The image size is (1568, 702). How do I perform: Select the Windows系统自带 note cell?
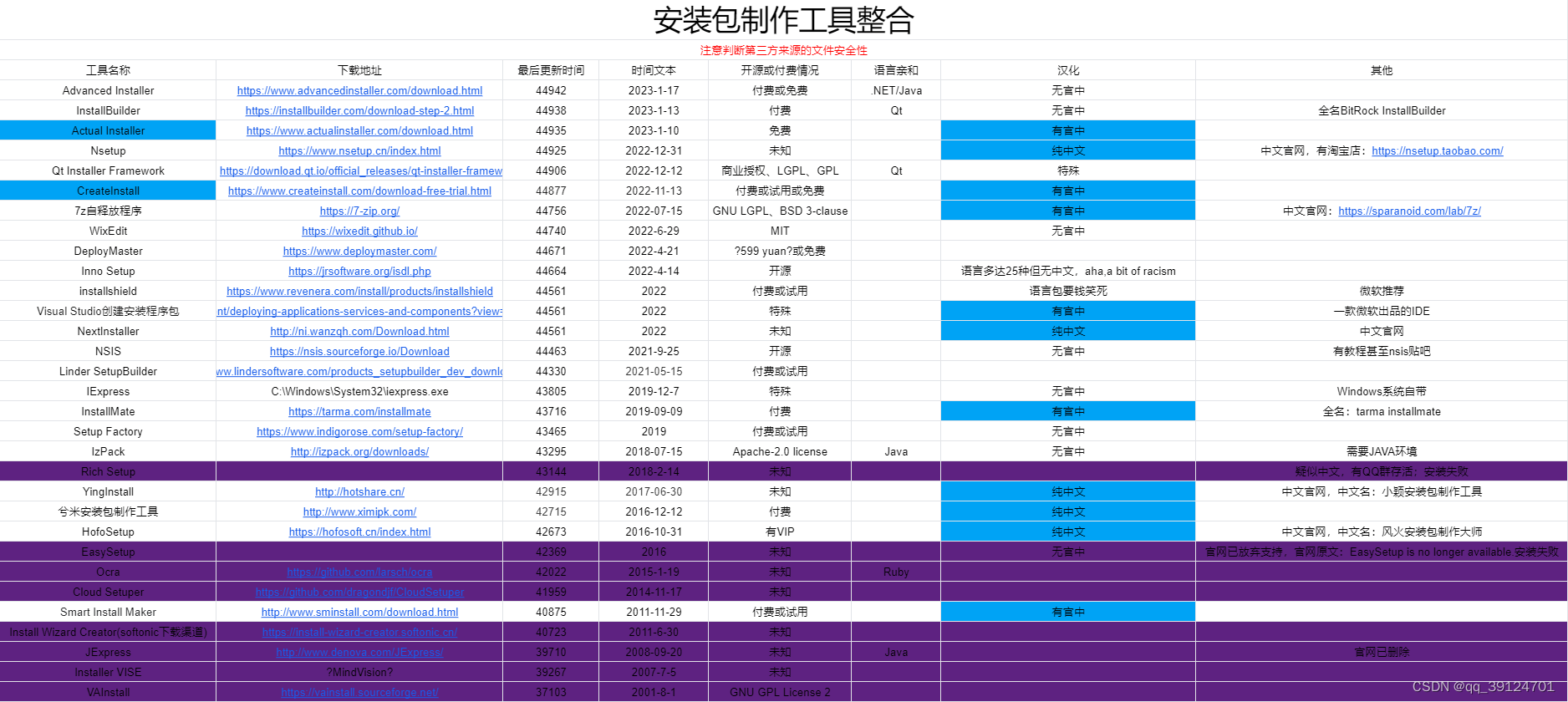coord(1382,391)
